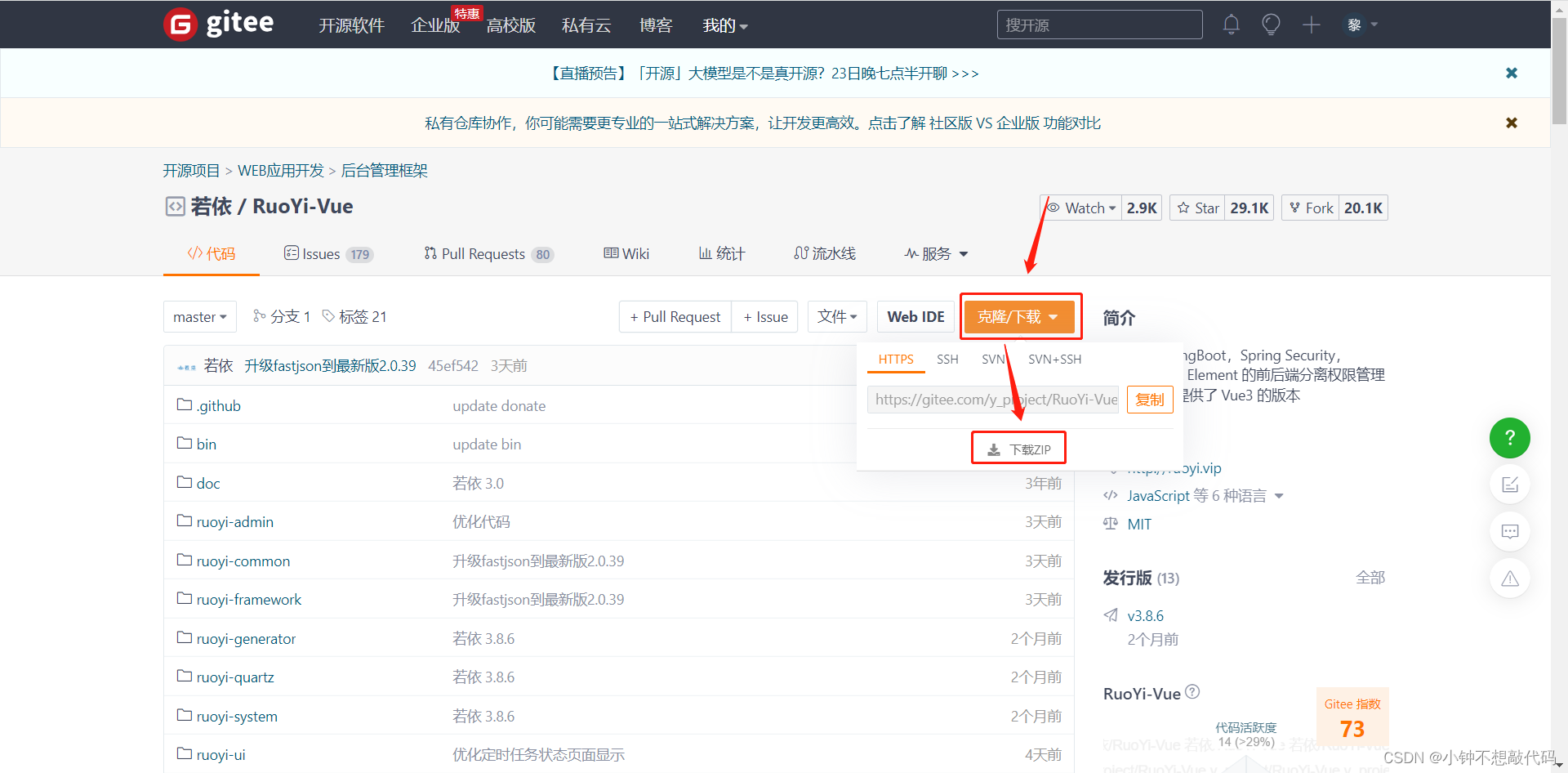This screenshot has width=1568, height=773.
Task: Open the chat message floating icon
Action: coord(1510,531)
